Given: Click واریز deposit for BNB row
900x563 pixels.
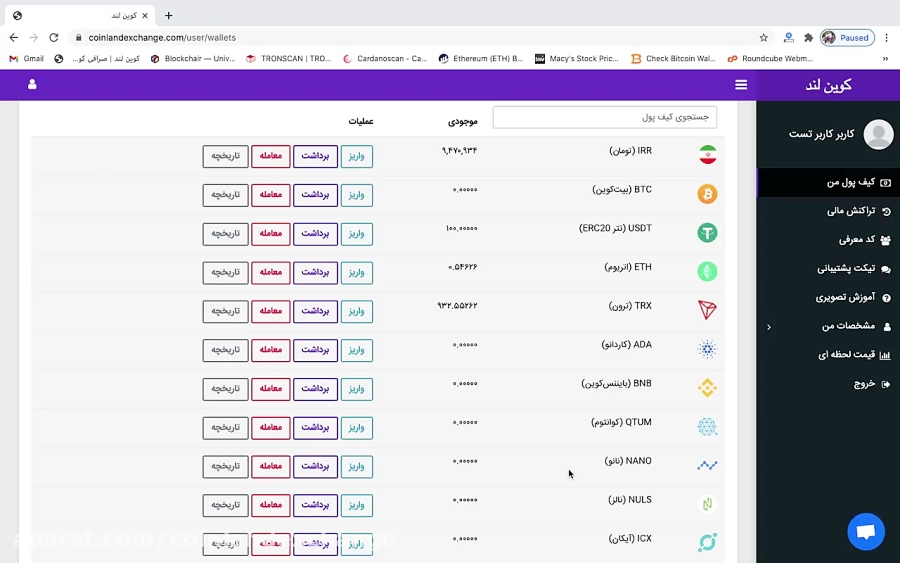Looking at the screenshot, I should coord(356,389).
